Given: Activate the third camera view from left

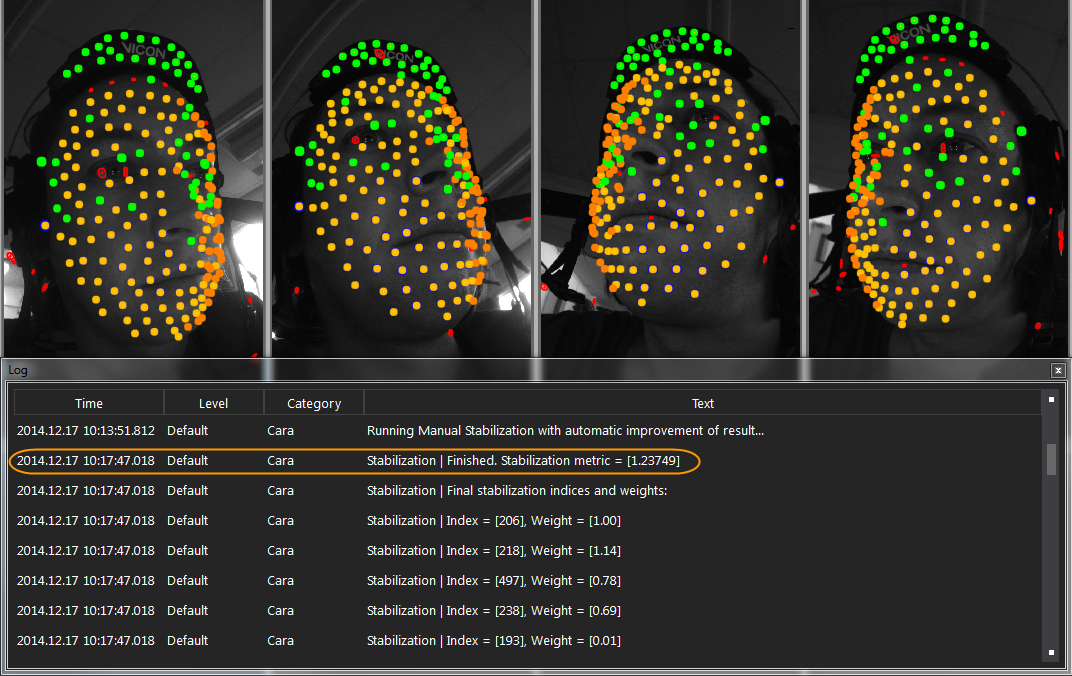Looking at the screenshot, I should [x=670, y=178].
